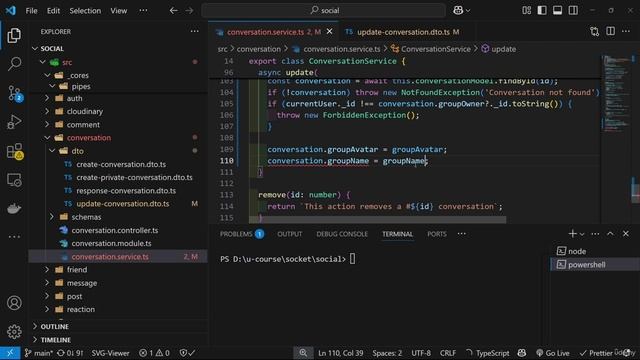640x360 pixels.
Task: Open the Run and Debug view
Action: 14,122
